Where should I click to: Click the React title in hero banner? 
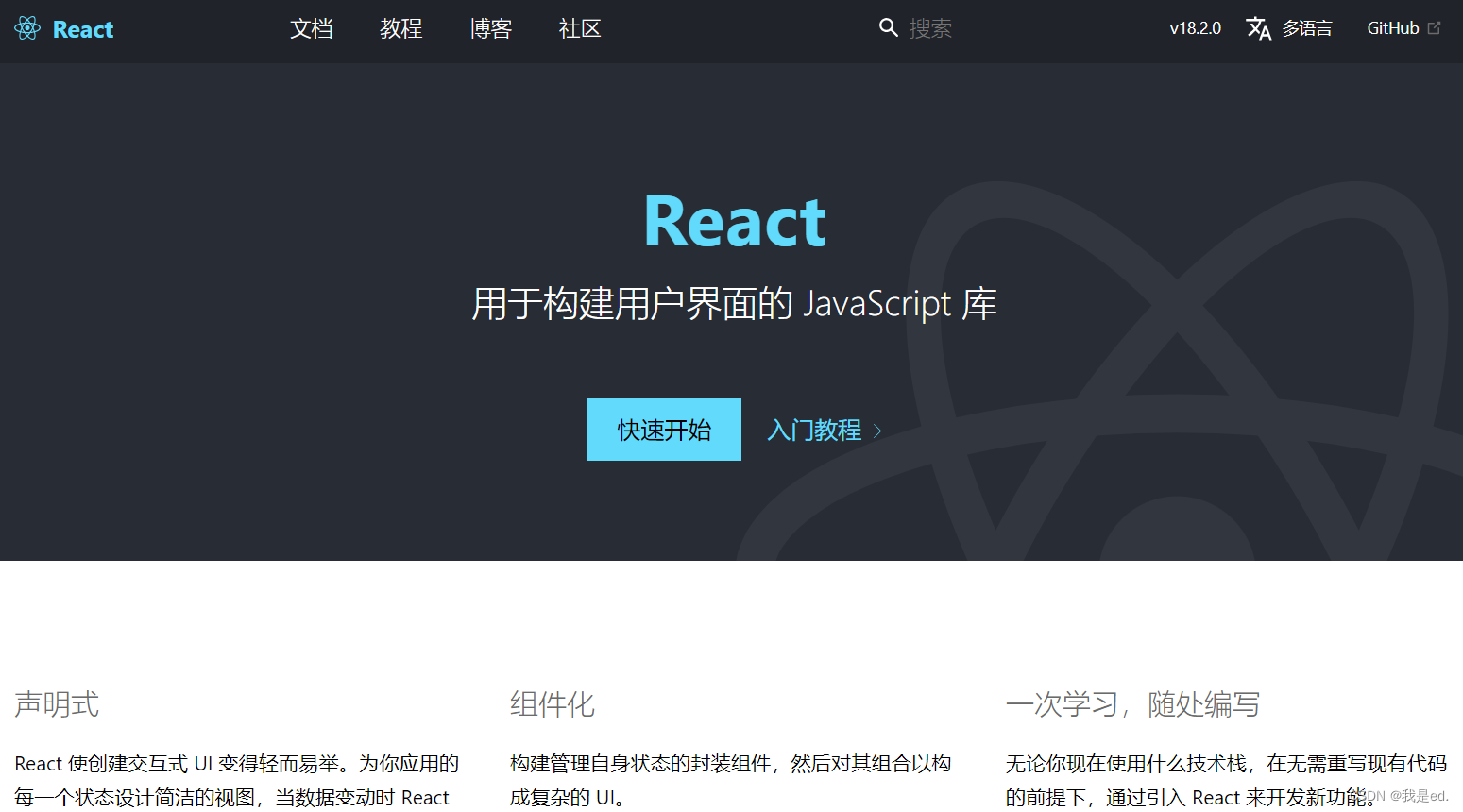(x=735, y=219)
